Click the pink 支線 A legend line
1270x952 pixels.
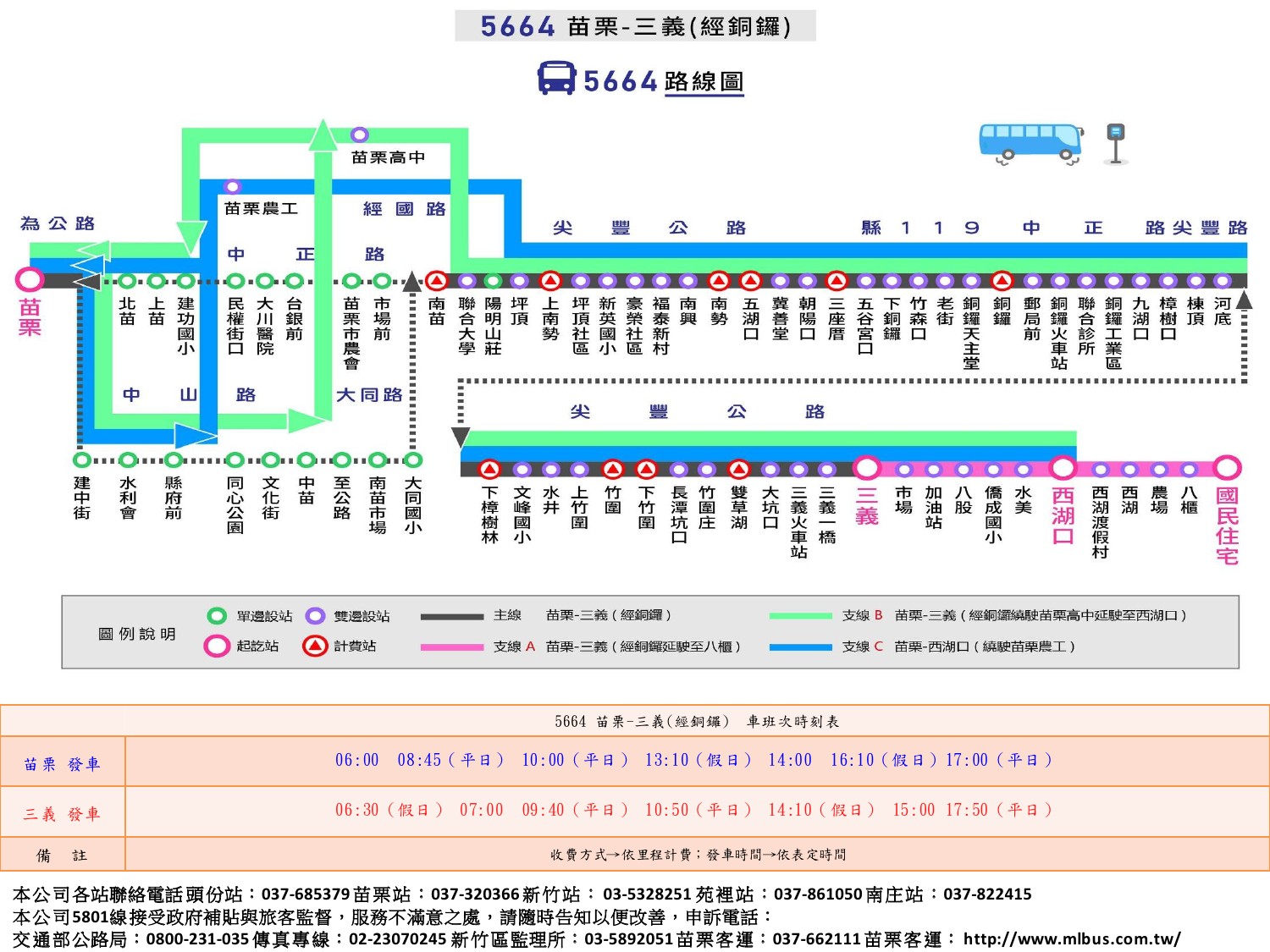click(451, 647)
